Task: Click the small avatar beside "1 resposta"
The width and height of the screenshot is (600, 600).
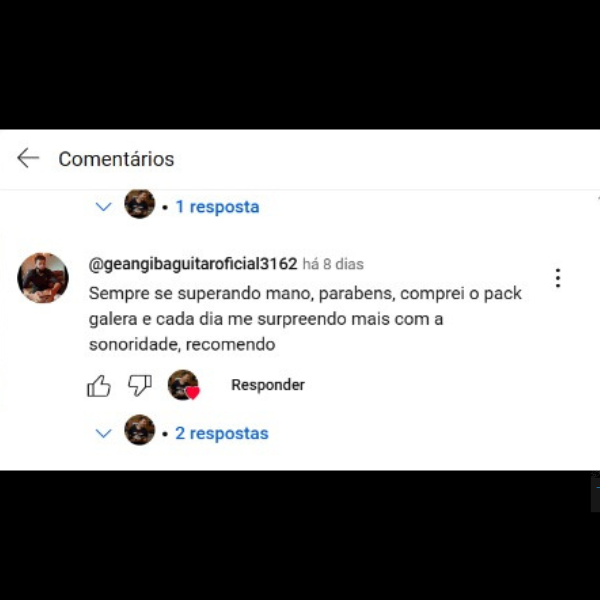Action: coord(140,204)
